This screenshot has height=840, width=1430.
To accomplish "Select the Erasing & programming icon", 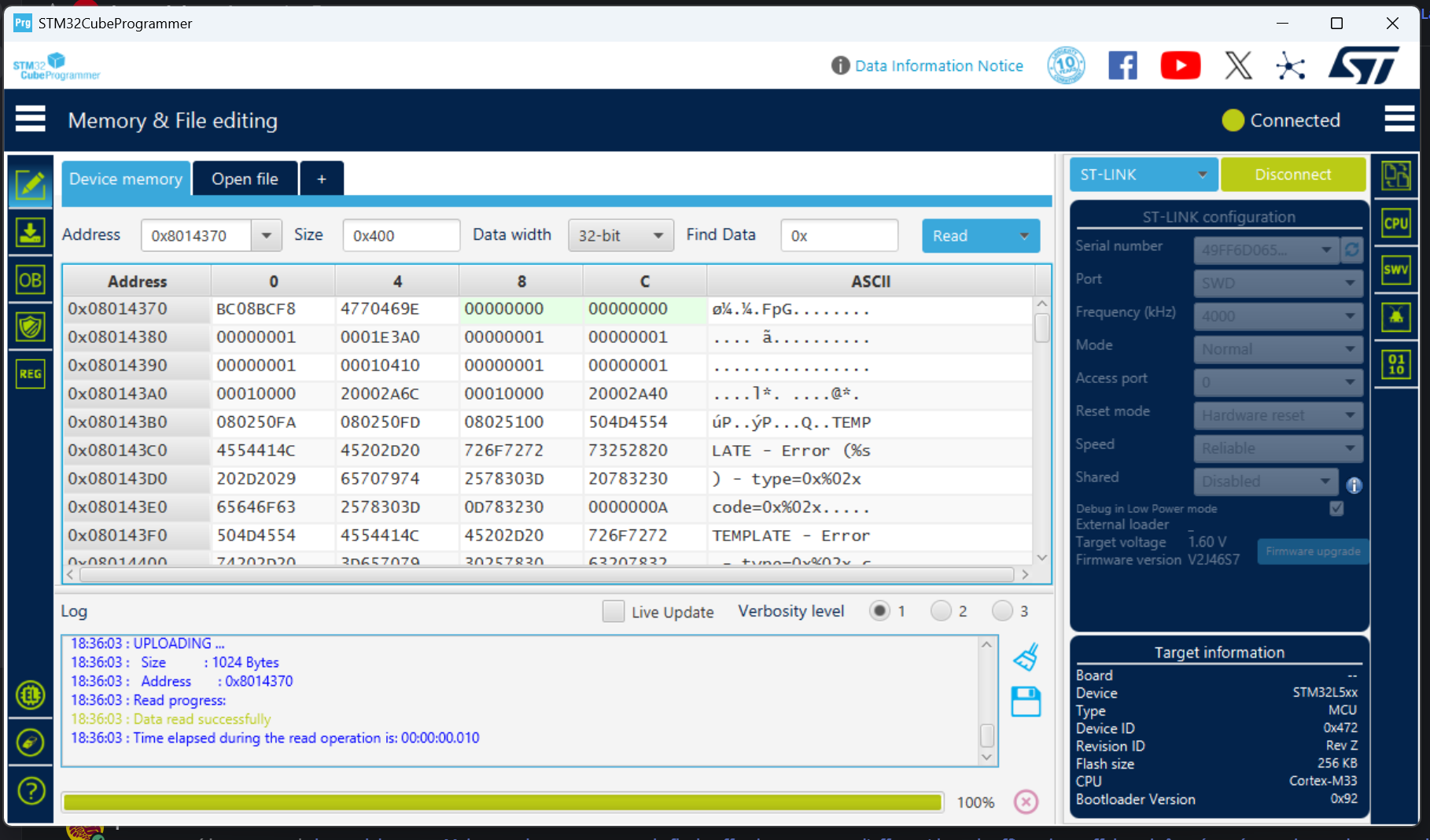I will (30, 233).
